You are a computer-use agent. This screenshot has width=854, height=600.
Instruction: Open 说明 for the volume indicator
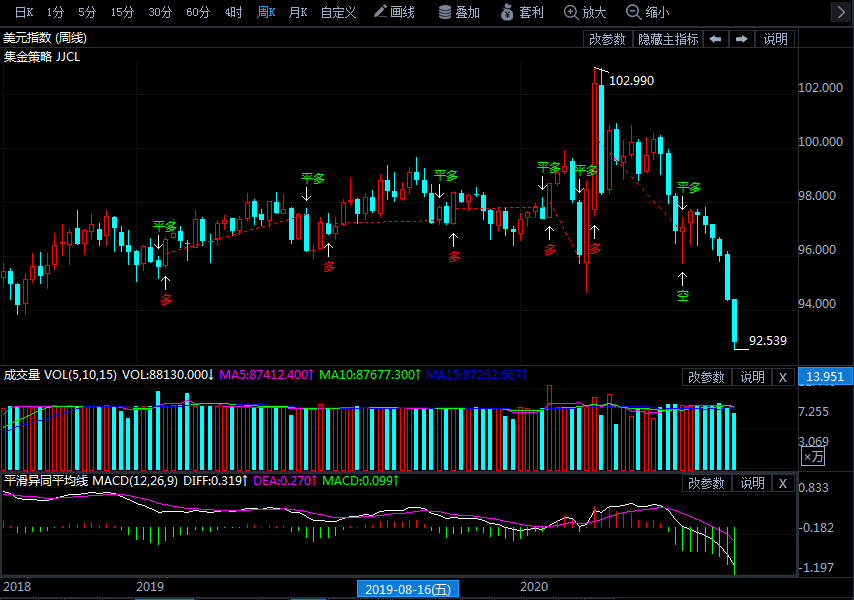752,377
